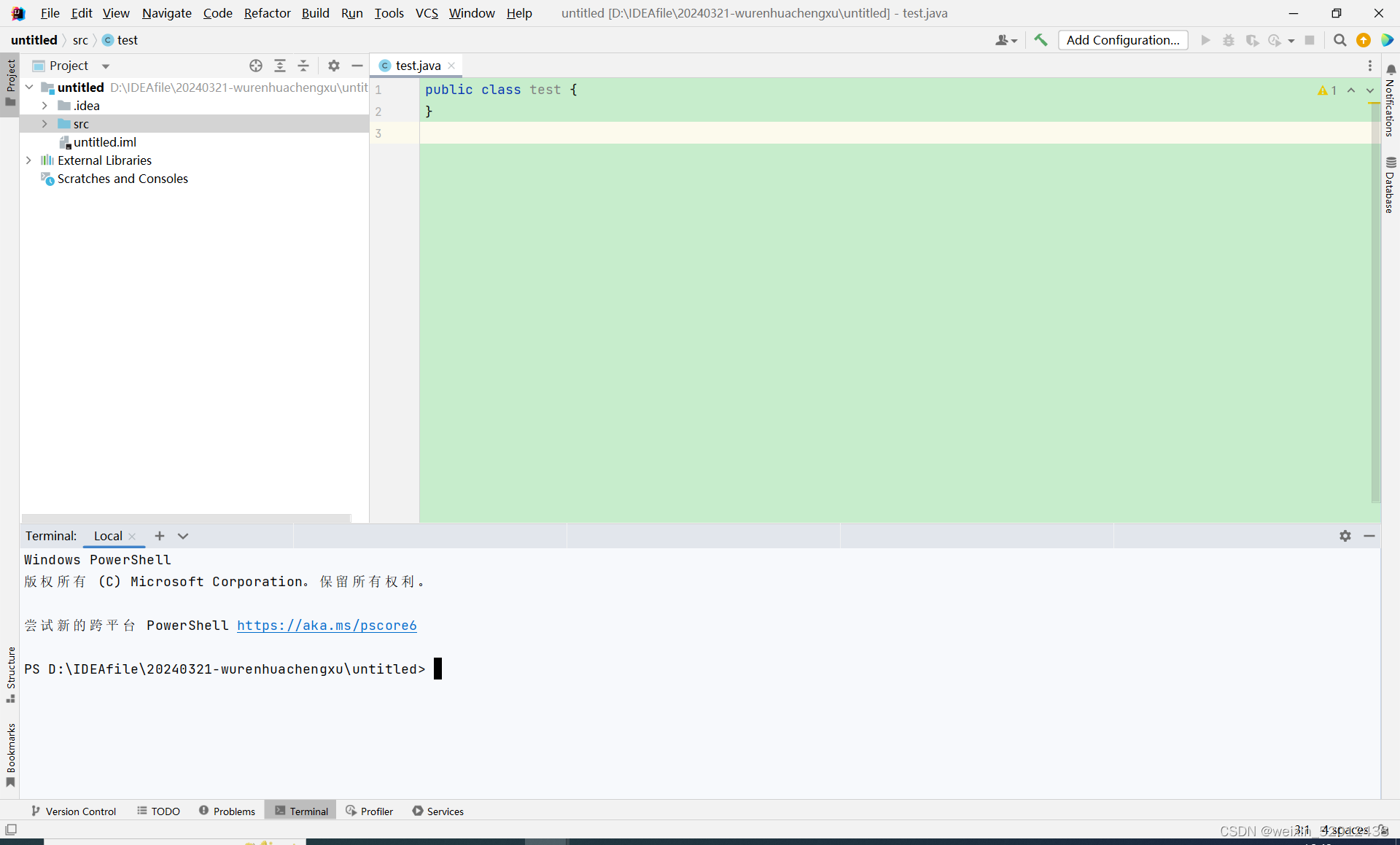
Task: Open Terminal settings gear icon
Action: [x=1345, y=536]
